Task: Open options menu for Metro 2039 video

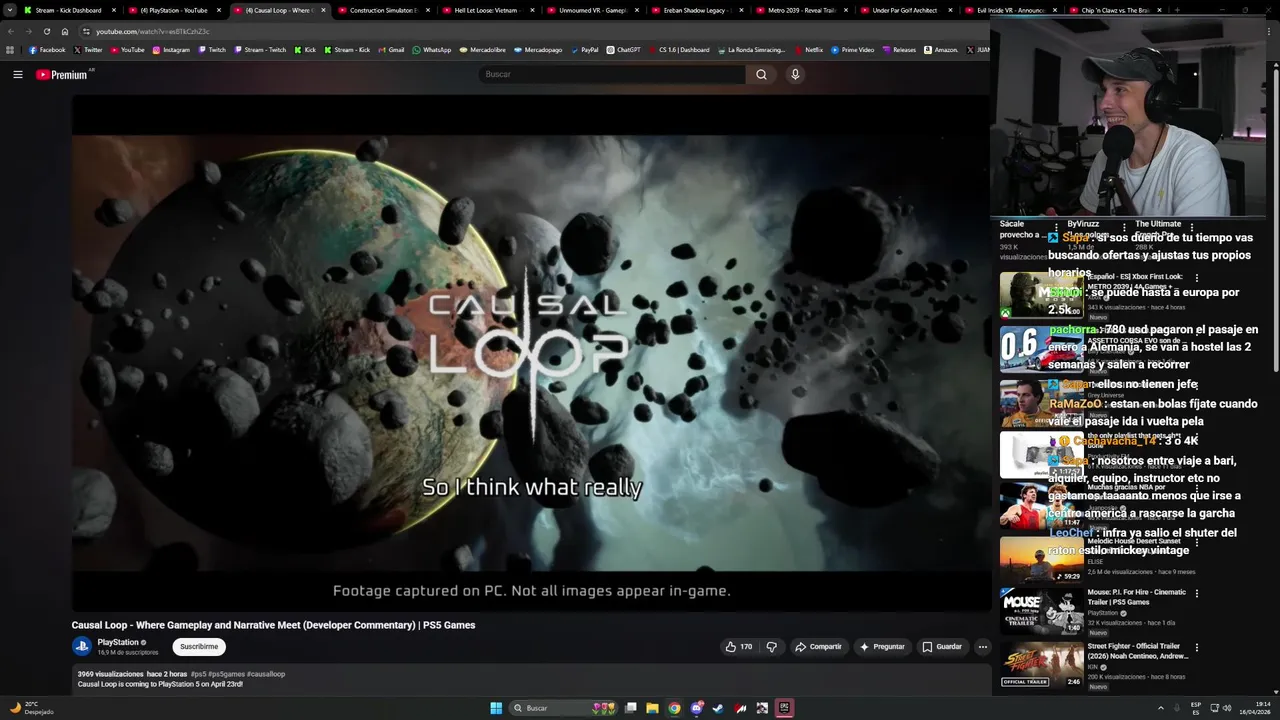Action: pos(1197,278)
